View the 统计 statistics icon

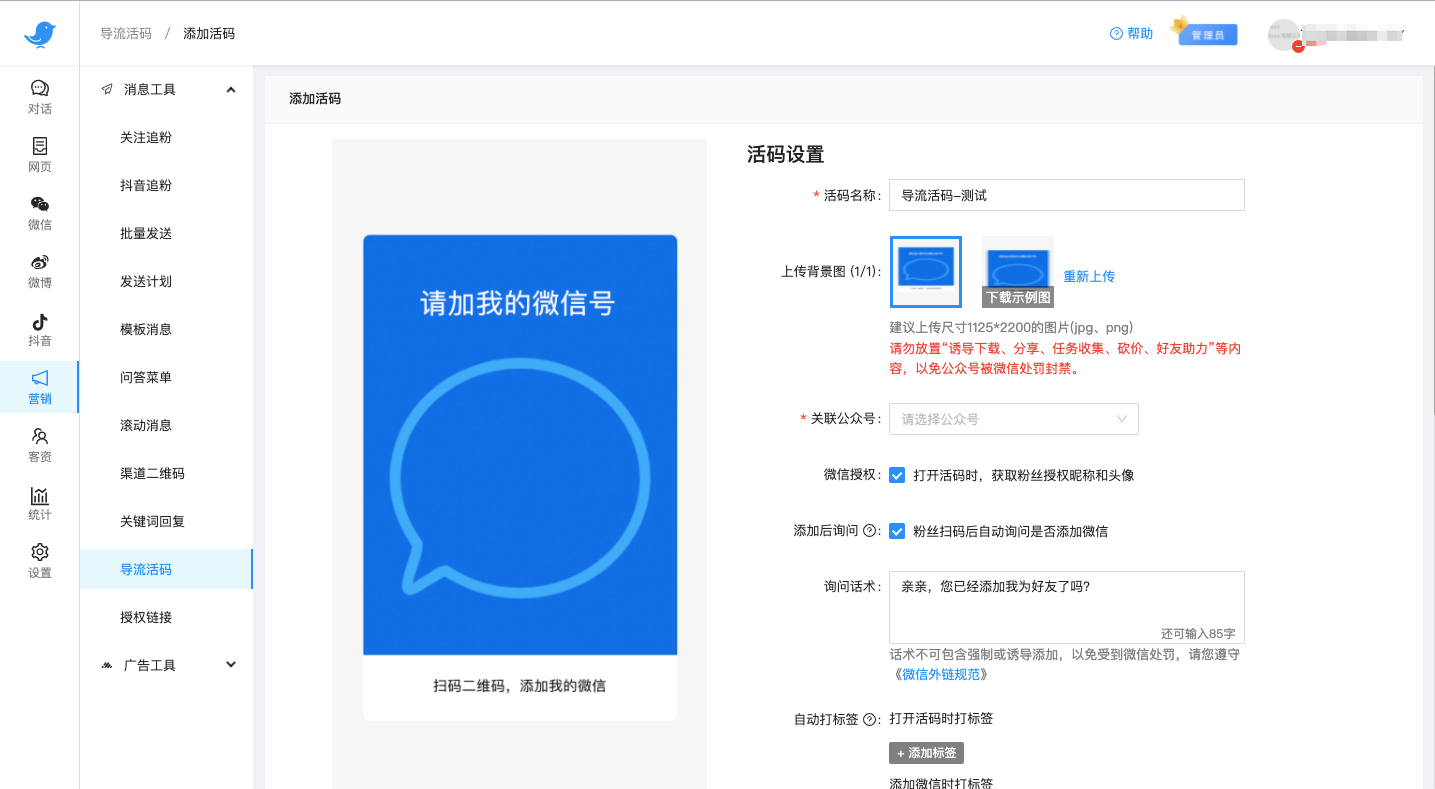[x=39, y=503]
